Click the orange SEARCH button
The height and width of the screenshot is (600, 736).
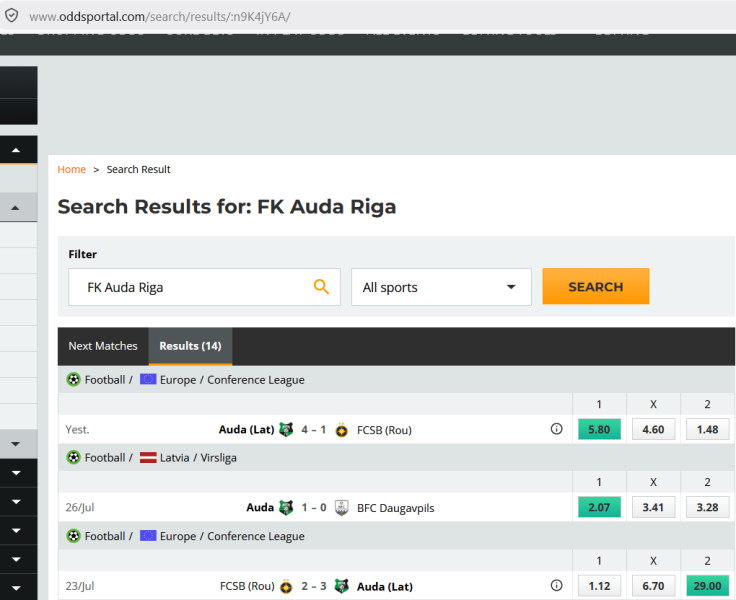596,286
